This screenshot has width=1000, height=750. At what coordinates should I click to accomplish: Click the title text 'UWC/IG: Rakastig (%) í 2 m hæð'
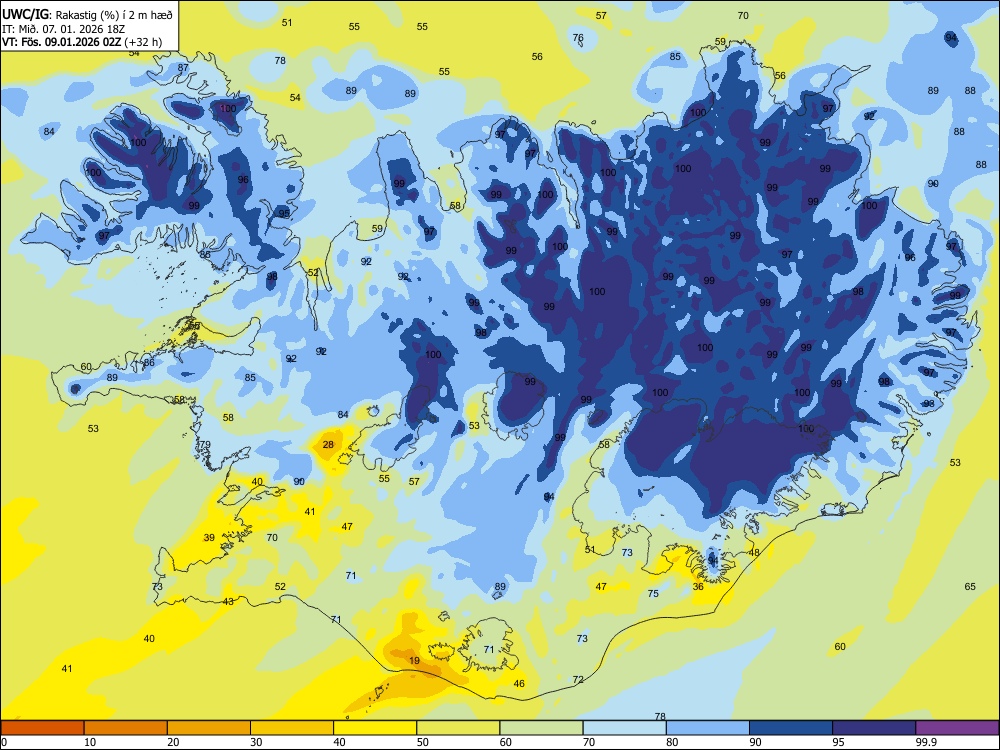point(87,14)
